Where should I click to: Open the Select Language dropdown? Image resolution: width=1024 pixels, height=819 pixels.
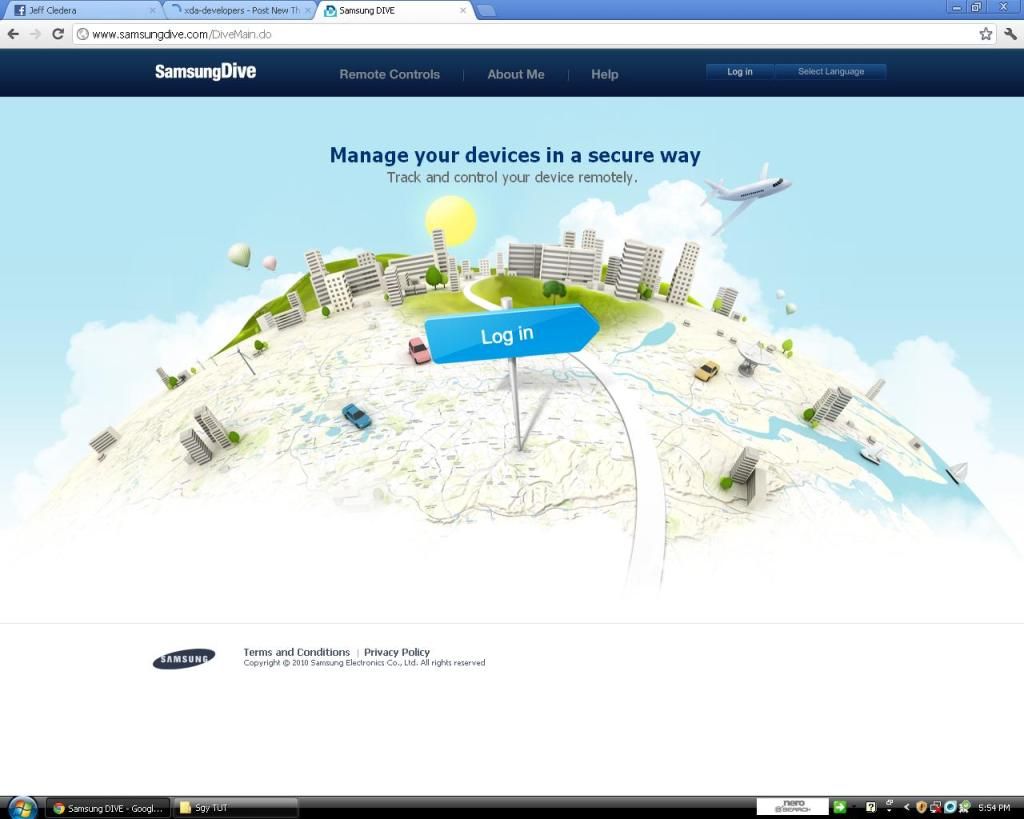[831, 72]
